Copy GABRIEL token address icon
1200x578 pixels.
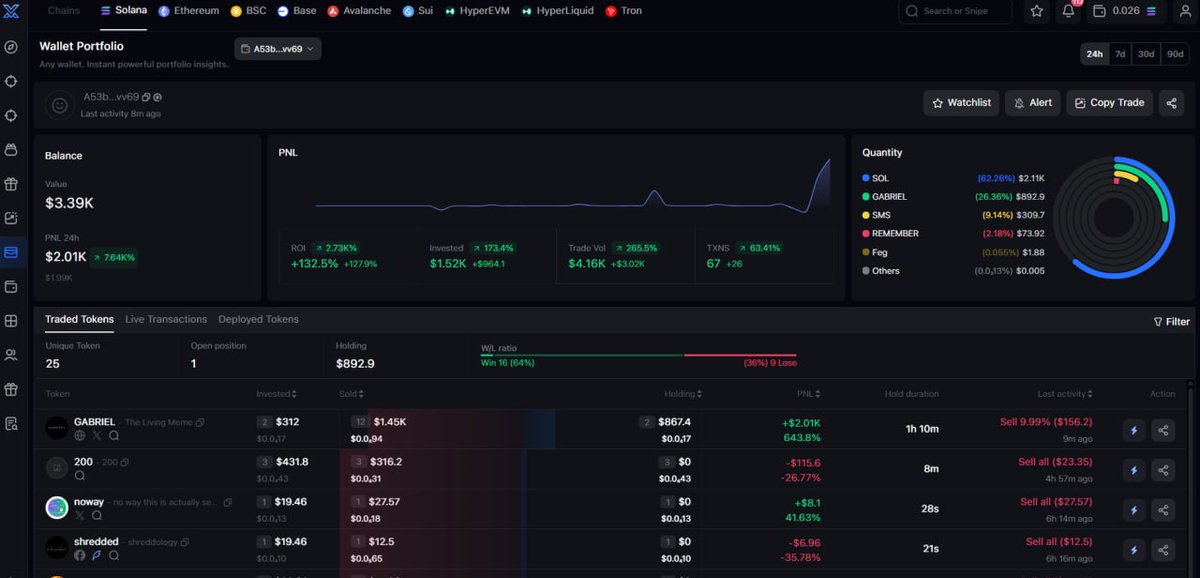point(200,423)
